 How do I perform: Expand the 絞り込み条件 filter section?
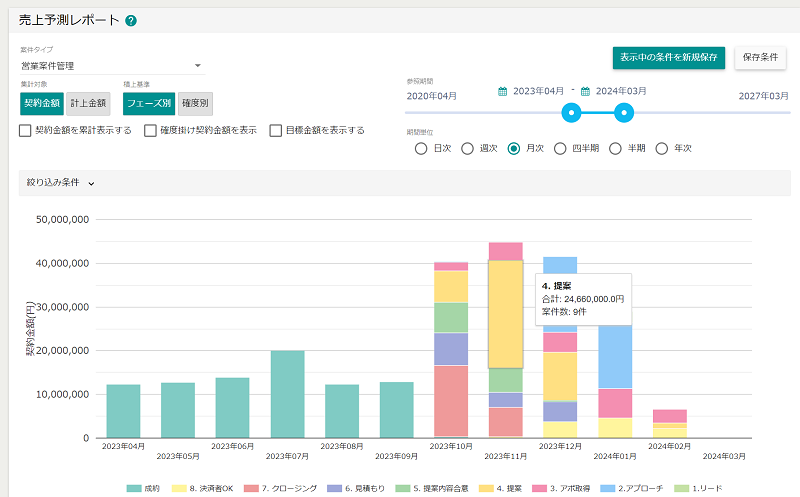point(58,183)
